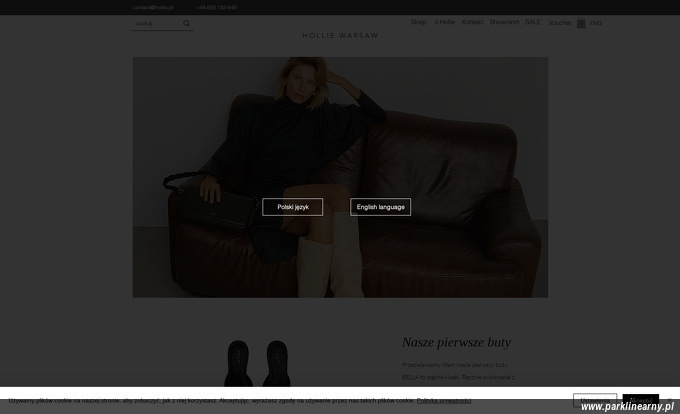Accept cookies with Akceptuj button
Viewport: 680px width, 414px height.
click(641, 400)
